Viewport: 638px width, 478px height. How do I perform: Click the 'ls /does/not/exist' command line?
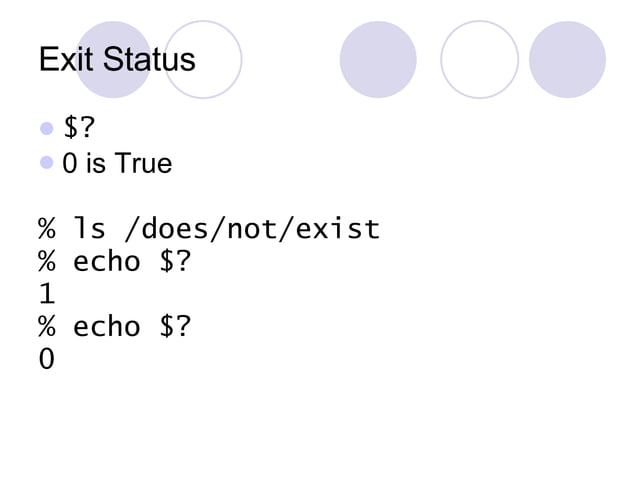tap(209, 229)
